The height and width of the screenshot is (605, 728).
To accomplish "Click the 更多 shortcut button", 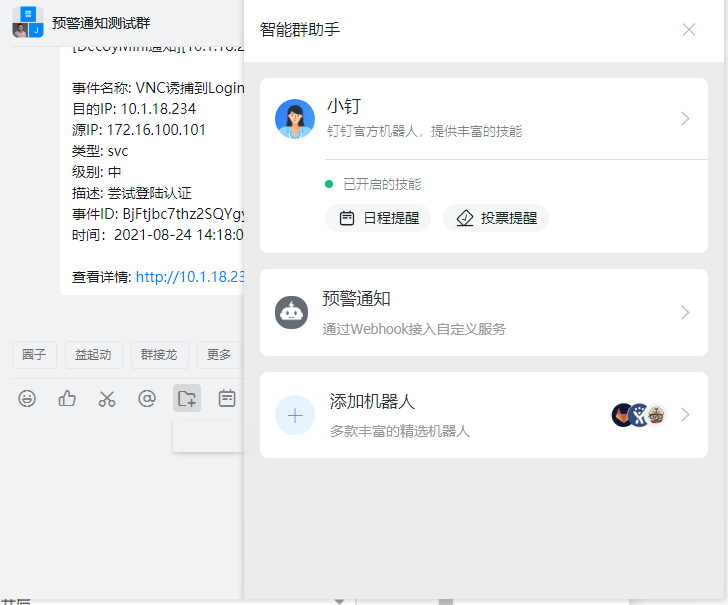I will 219,354.
